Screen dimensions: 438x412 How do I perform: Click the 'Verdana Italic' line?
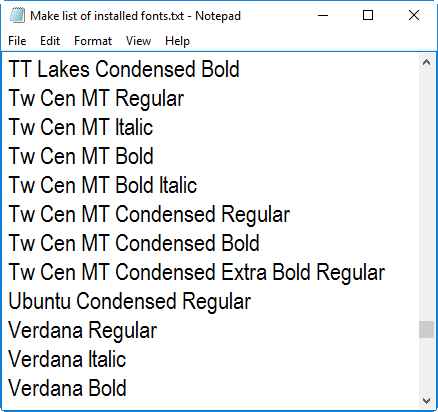(67, 359)
